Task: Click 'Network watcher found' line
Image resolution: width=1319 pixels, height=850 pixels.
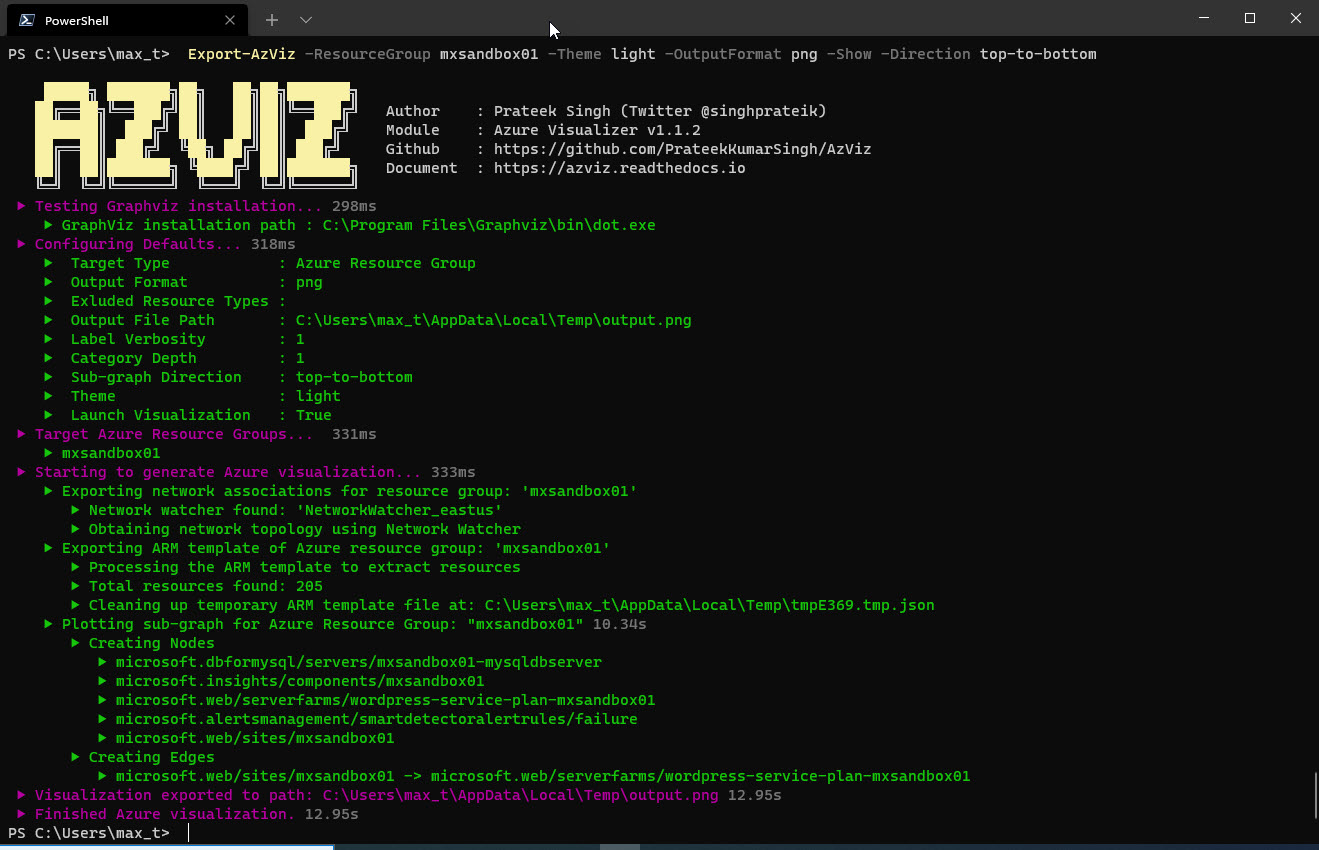Action: [x=287, y=510]
